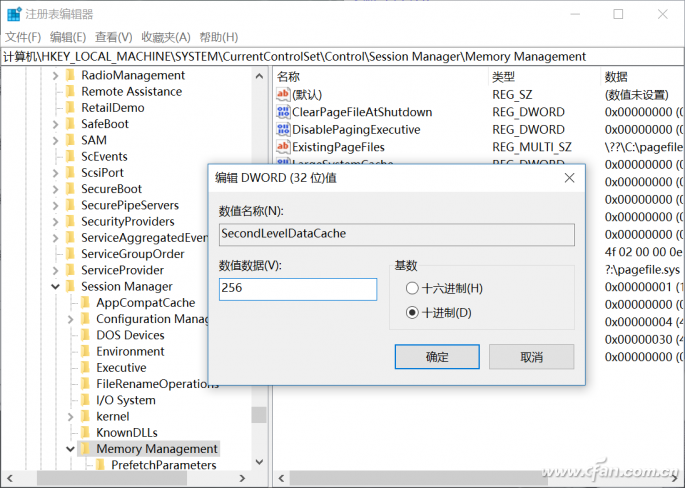Close the 编辑 DWORD dialog with X
685x488 pixels.
pos(569,178)
